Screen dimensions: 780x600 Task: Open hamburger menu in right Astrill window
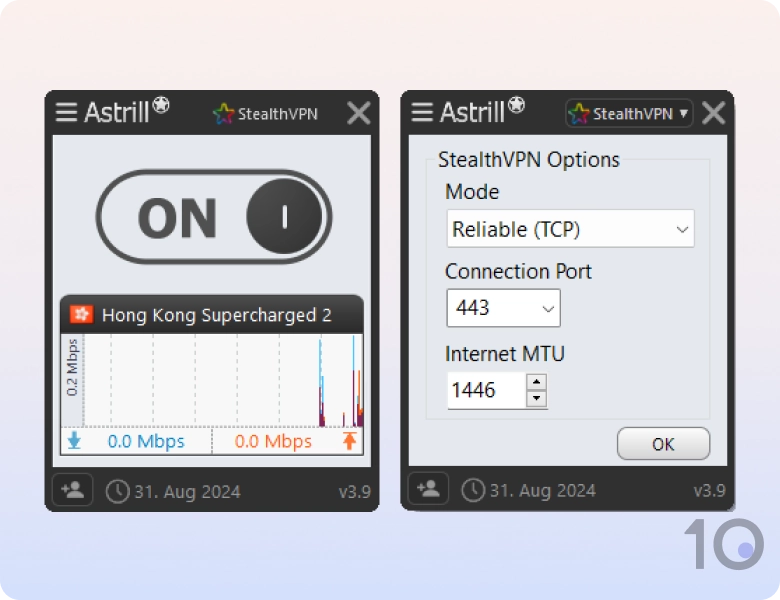point(422,113)
